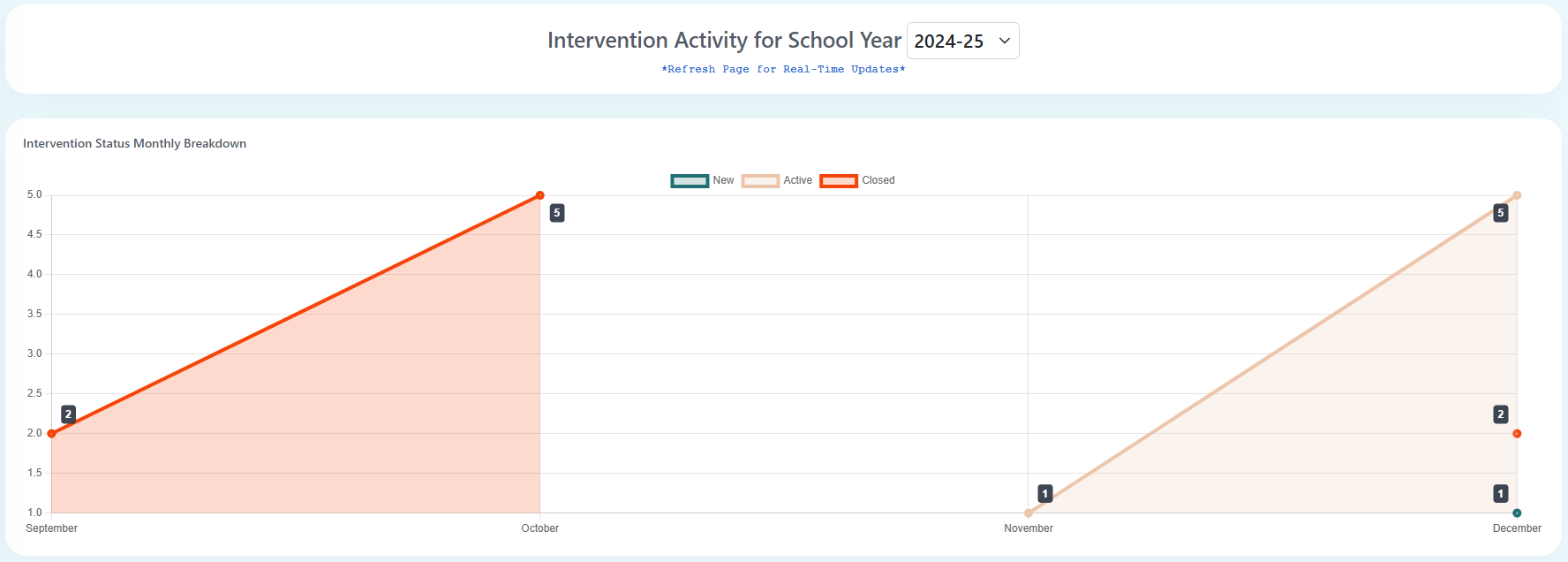Click the Active data point at December
This screenshot has width=1568, height=562.
(1517, 194)
